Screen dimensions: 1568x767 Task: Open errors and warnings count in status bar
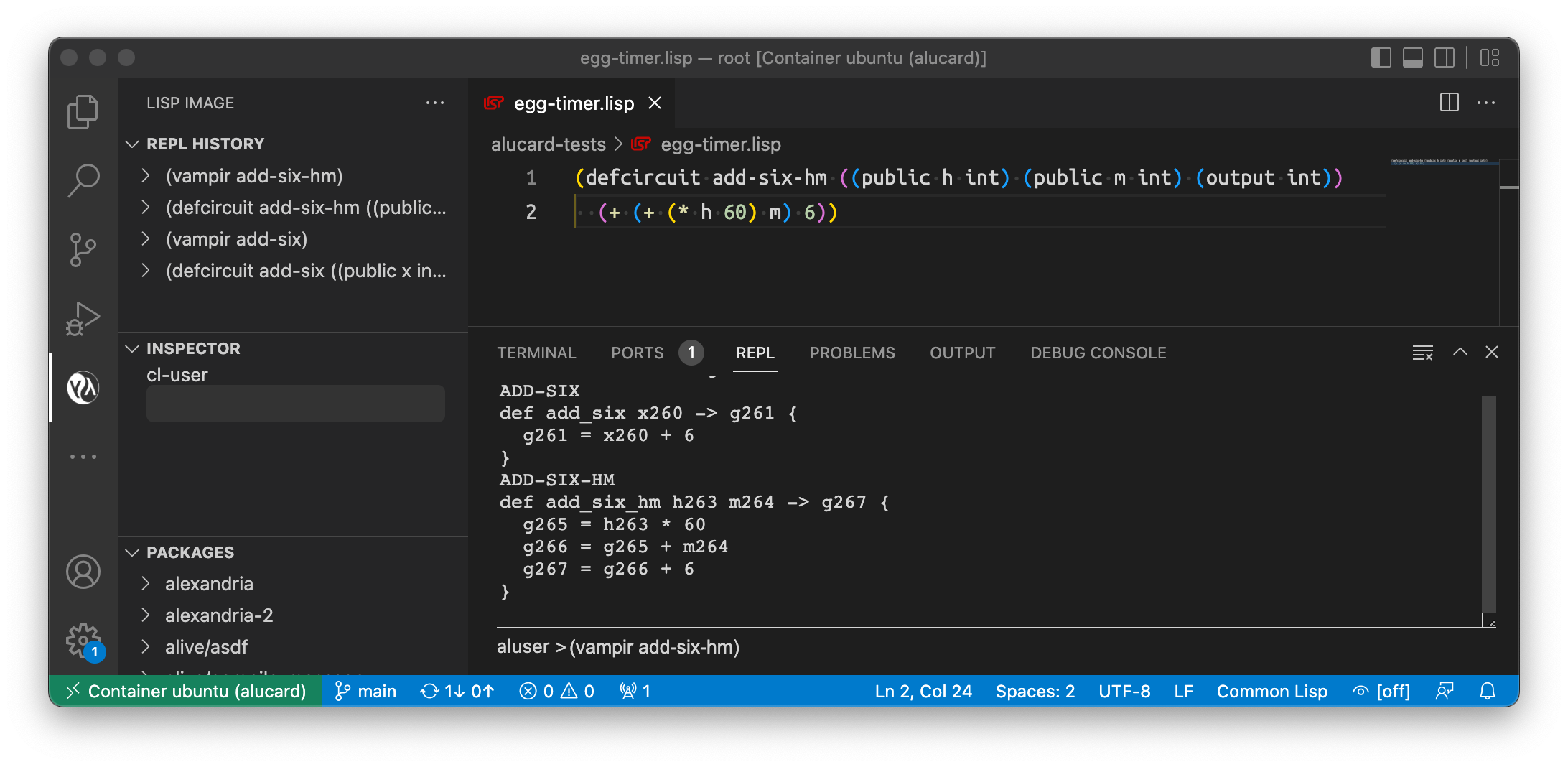coord(557,691)
